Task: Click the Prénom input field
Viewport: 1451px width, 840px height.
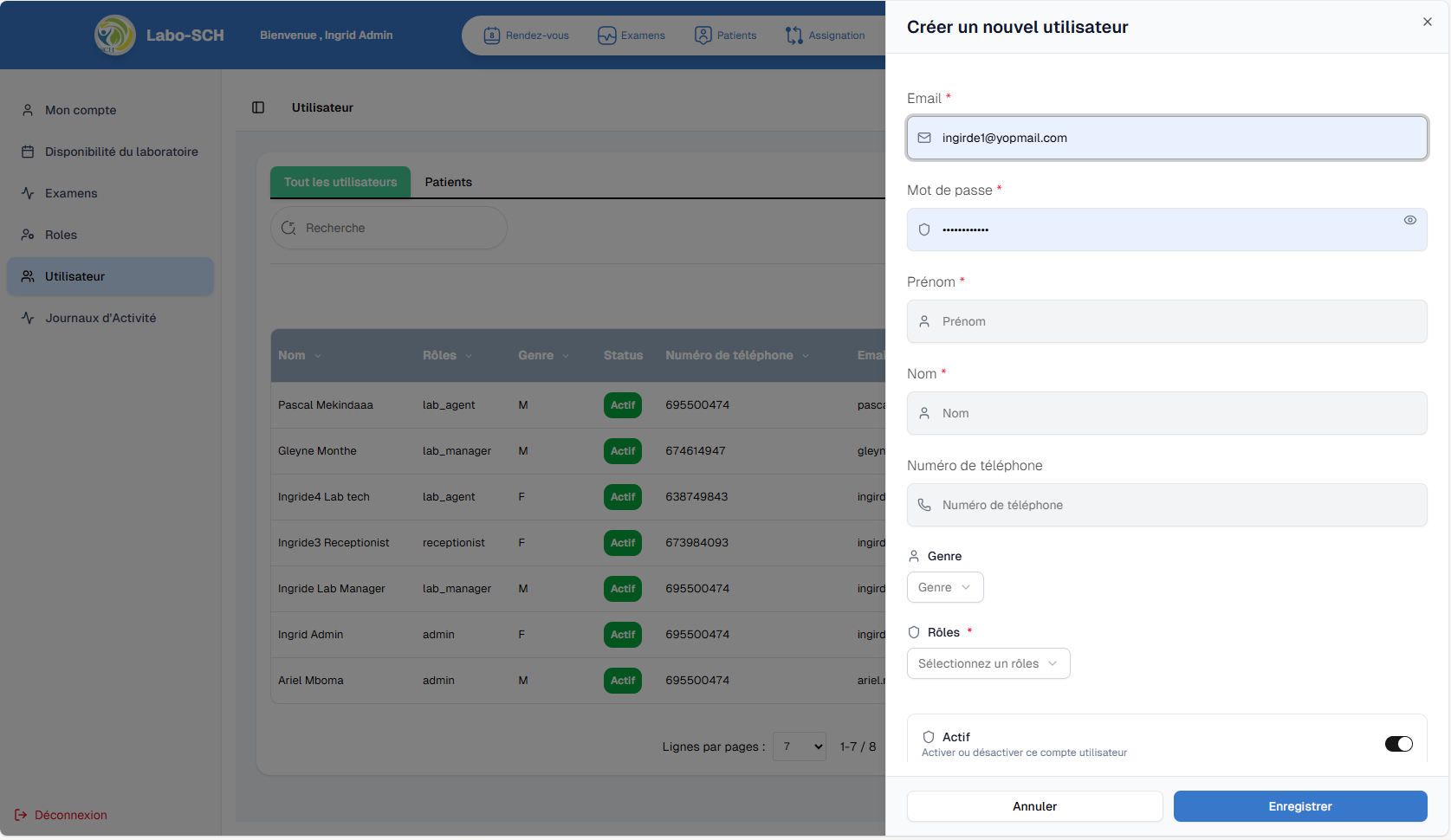Action: [1166, 321]
